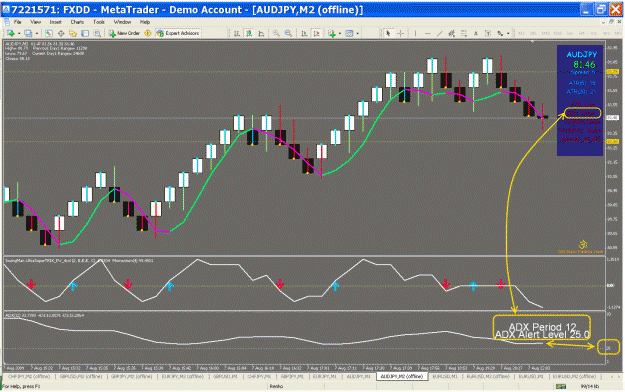Switch to the M5 timeframe
This screenshot has width=625, height=392.
[533, 33]
